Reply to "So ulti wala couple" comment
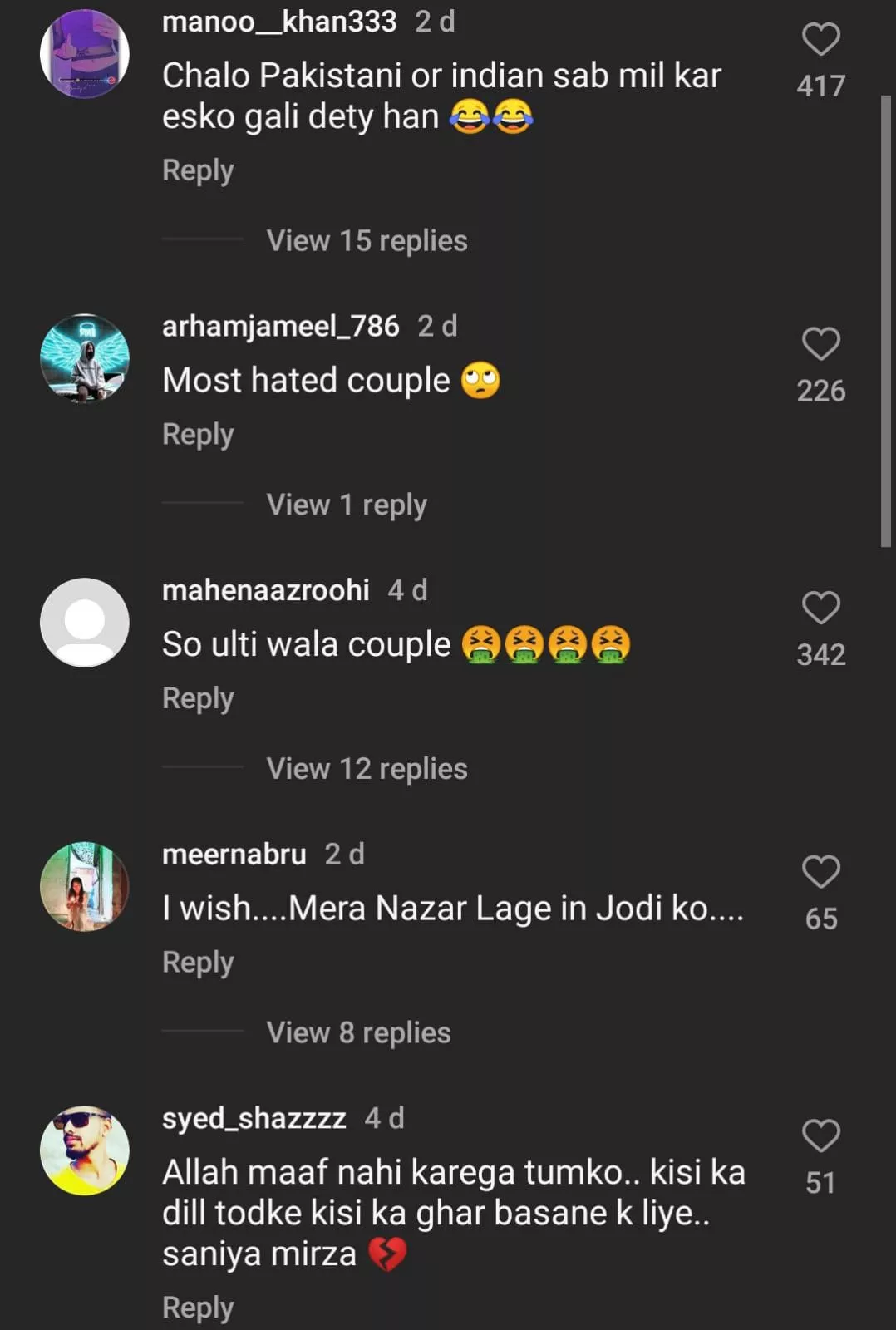The height and width of the screenshot is (1330, 896). (198, 698)
